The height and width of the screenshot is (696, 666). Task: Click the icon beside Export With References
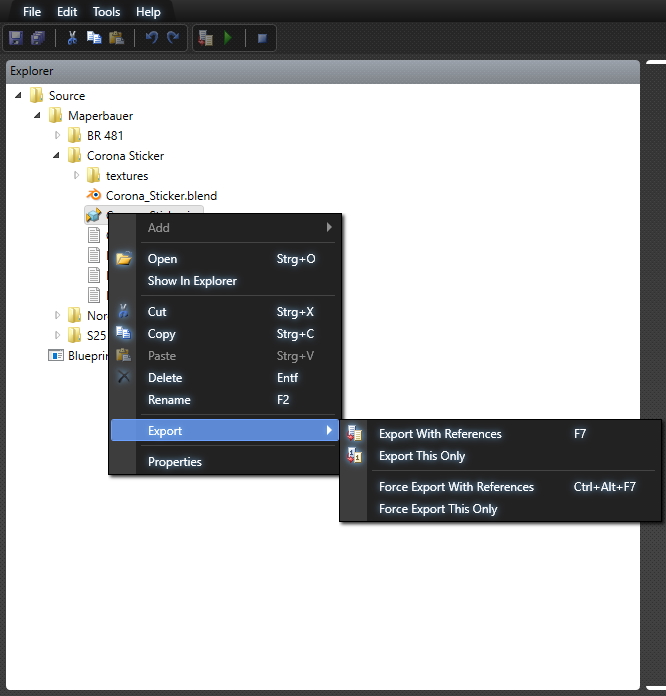pos(354,433)
